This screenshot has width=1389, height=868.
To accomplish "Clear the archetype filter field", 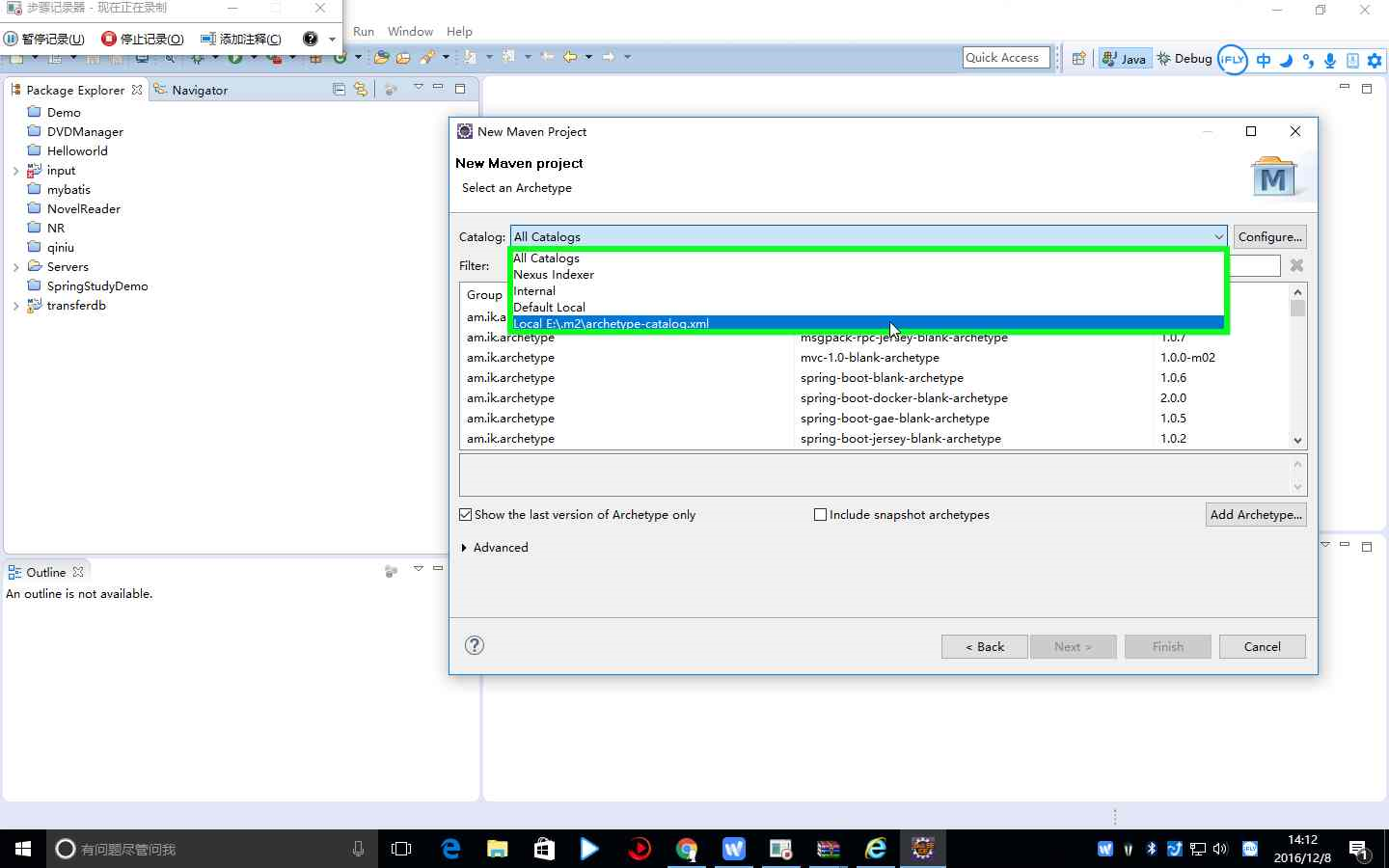I will click(1296, 265).
